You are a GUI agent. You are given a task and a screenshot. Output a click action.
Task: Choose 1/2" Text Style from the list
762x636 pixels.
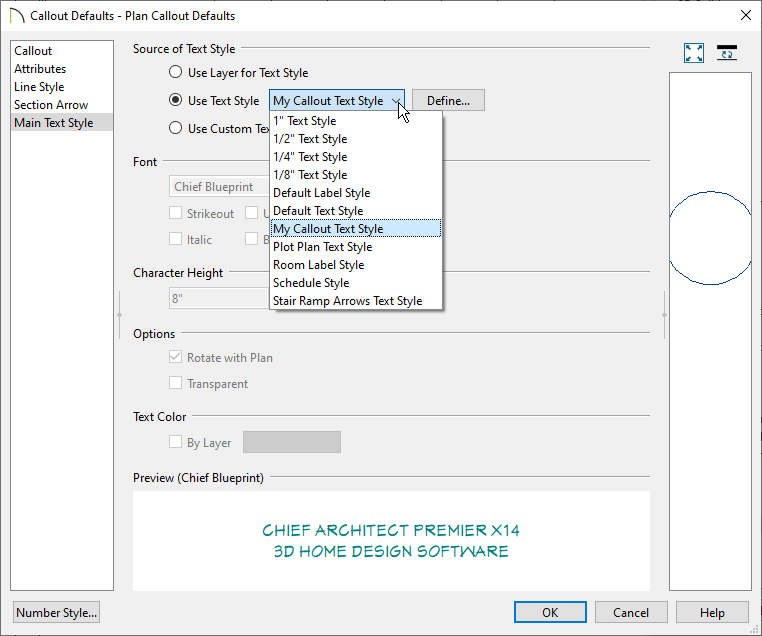(x=356, y=138)
